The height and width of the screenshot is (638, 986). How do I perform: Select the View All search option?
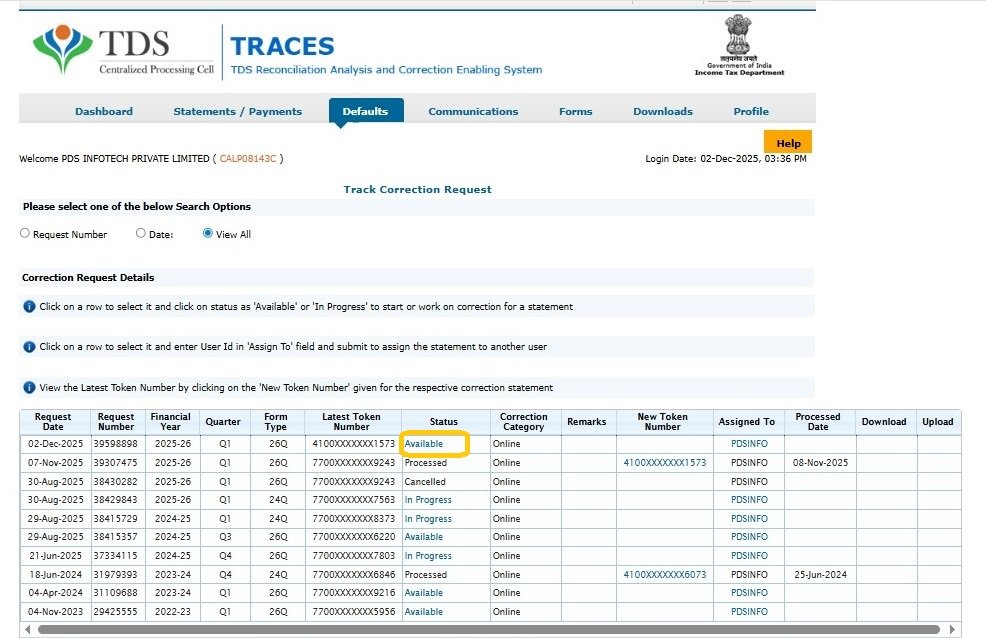pyautogui.click(x=208, y=233)
